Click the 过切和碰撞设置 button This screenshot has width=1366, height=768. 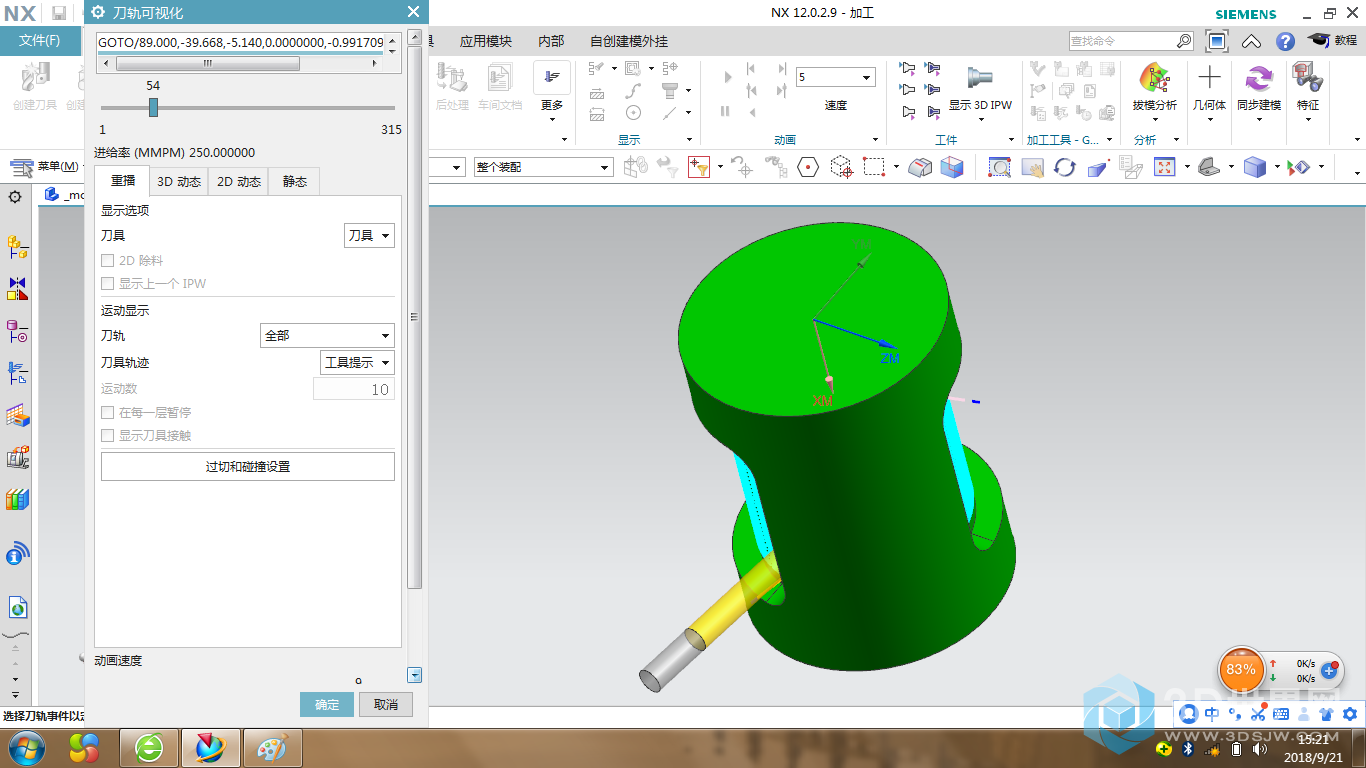click(248, 466)
